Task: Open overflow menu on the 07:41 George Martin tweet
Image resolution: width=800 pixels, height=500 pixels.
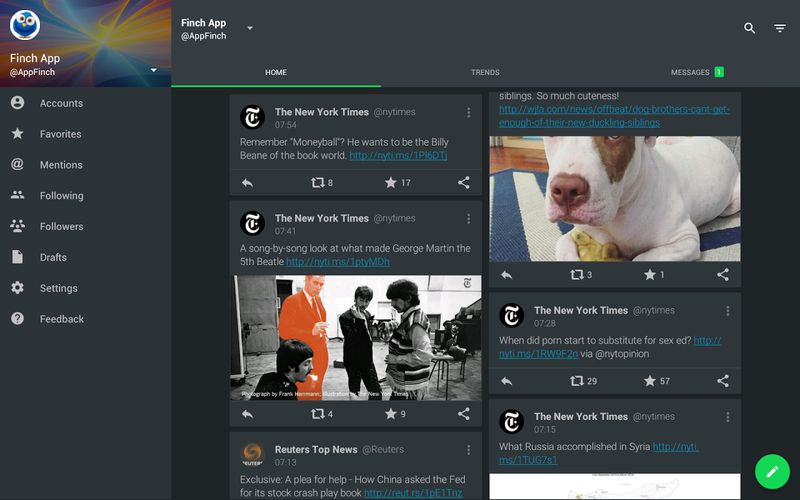Action: 468,219
